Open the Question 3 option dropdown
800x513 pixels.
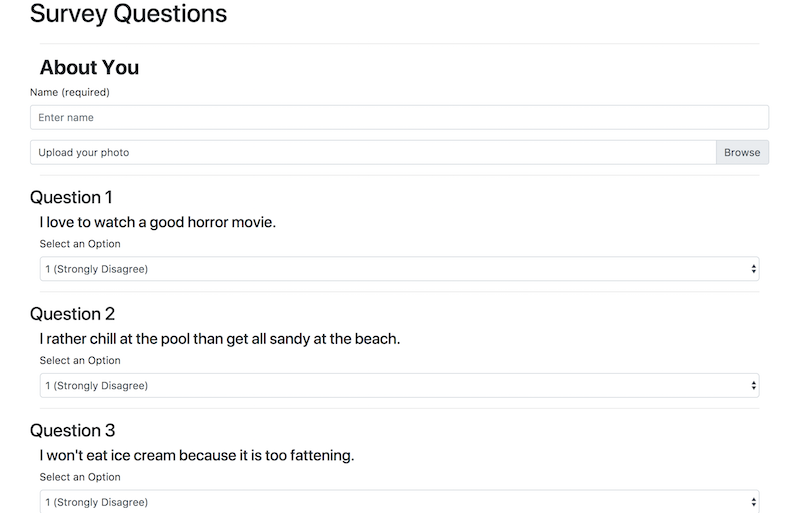(399, 501)
